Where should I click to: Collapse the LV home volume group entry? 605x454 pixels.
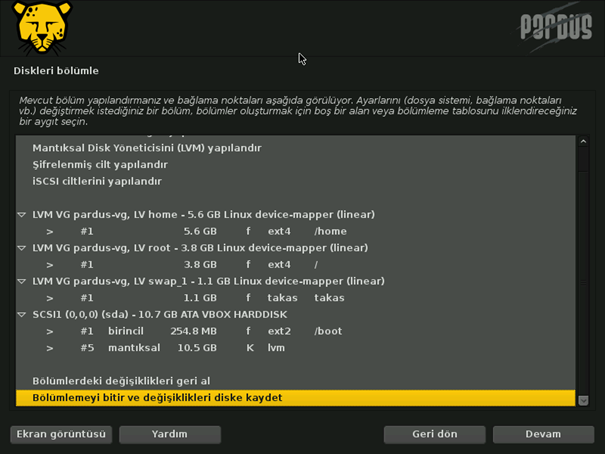click(x=22, y=215)
